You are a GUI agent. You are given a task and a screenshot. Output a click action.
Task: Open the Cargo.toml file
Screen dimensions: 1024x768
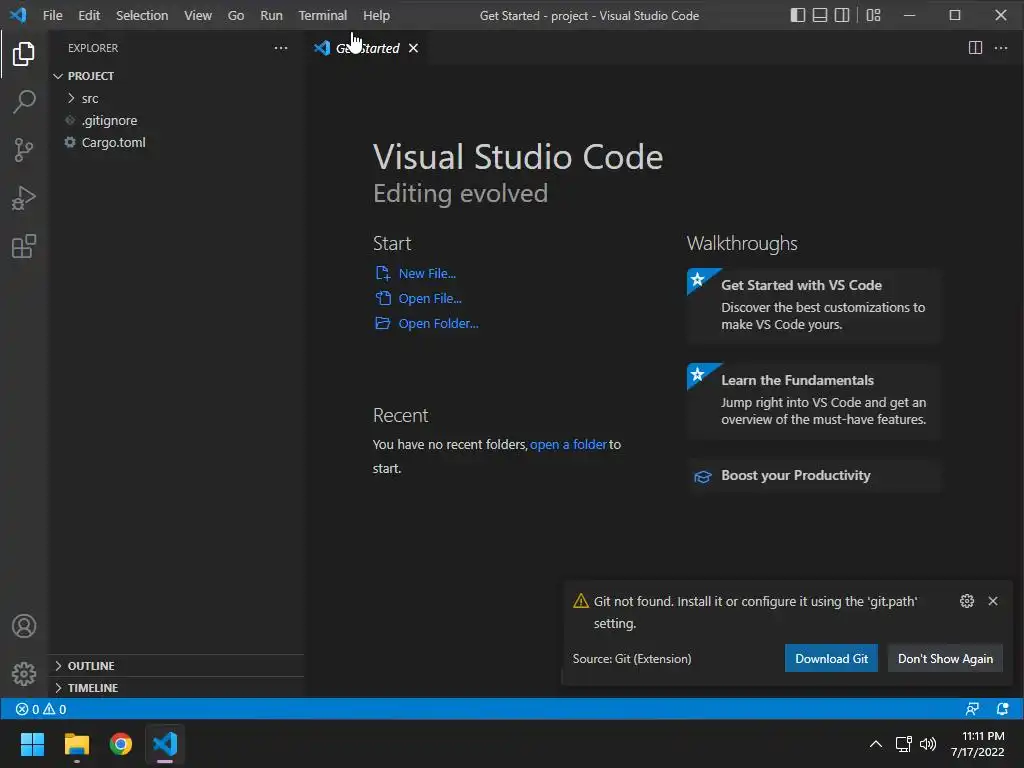point(176,142)
